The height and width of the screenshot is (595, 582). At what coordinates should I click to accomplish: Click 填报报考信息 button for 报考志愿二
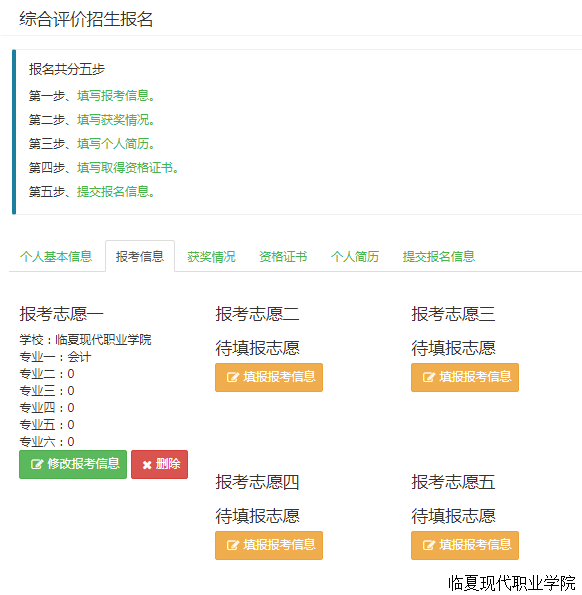coord(269,377)
